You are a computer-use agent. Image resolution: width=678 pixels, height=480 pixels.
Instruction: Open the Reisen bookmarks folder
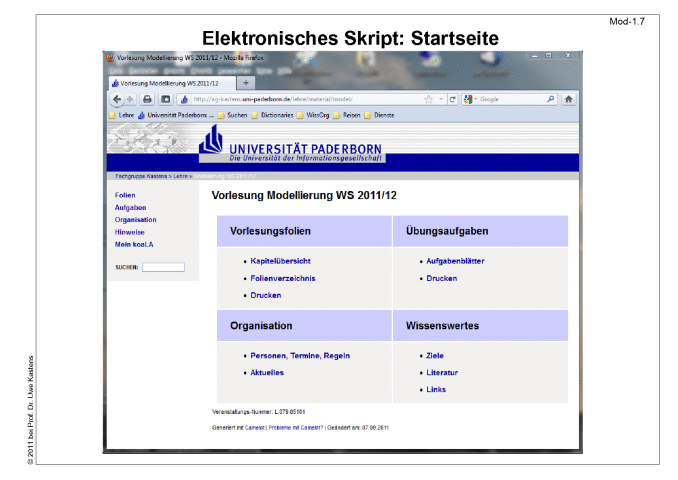pyautogui.click(x=347, y=115)
